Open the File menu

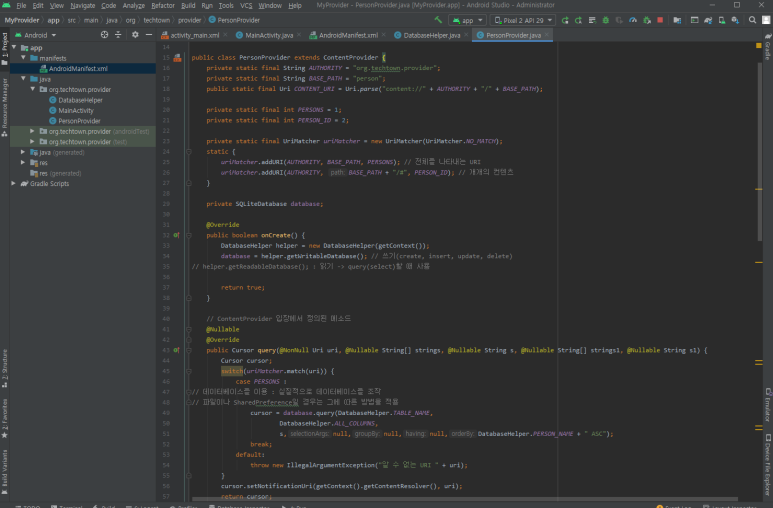21,5
